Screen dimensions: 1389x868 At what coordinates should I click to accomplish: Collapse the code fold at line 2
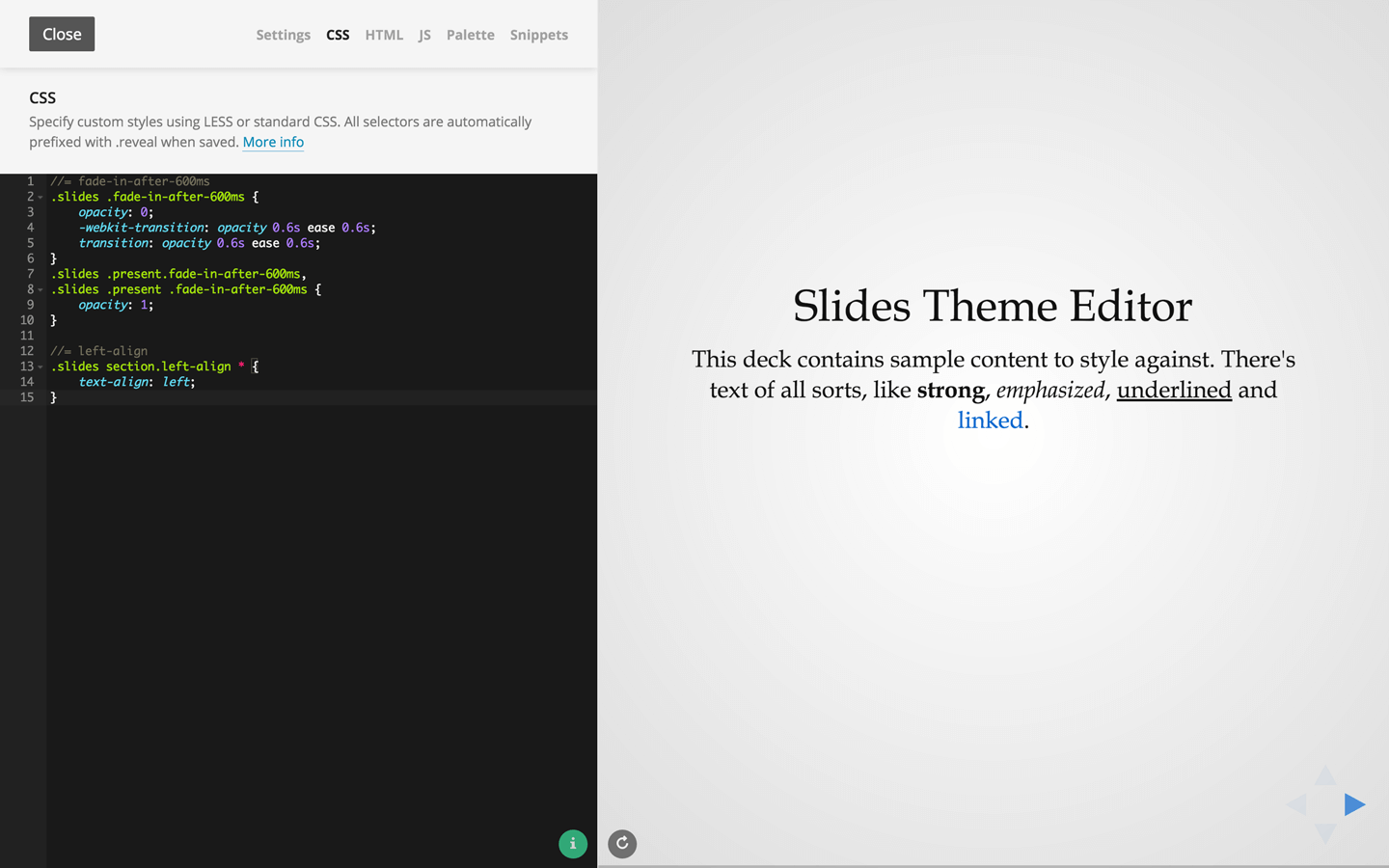[x=41, y=198]
